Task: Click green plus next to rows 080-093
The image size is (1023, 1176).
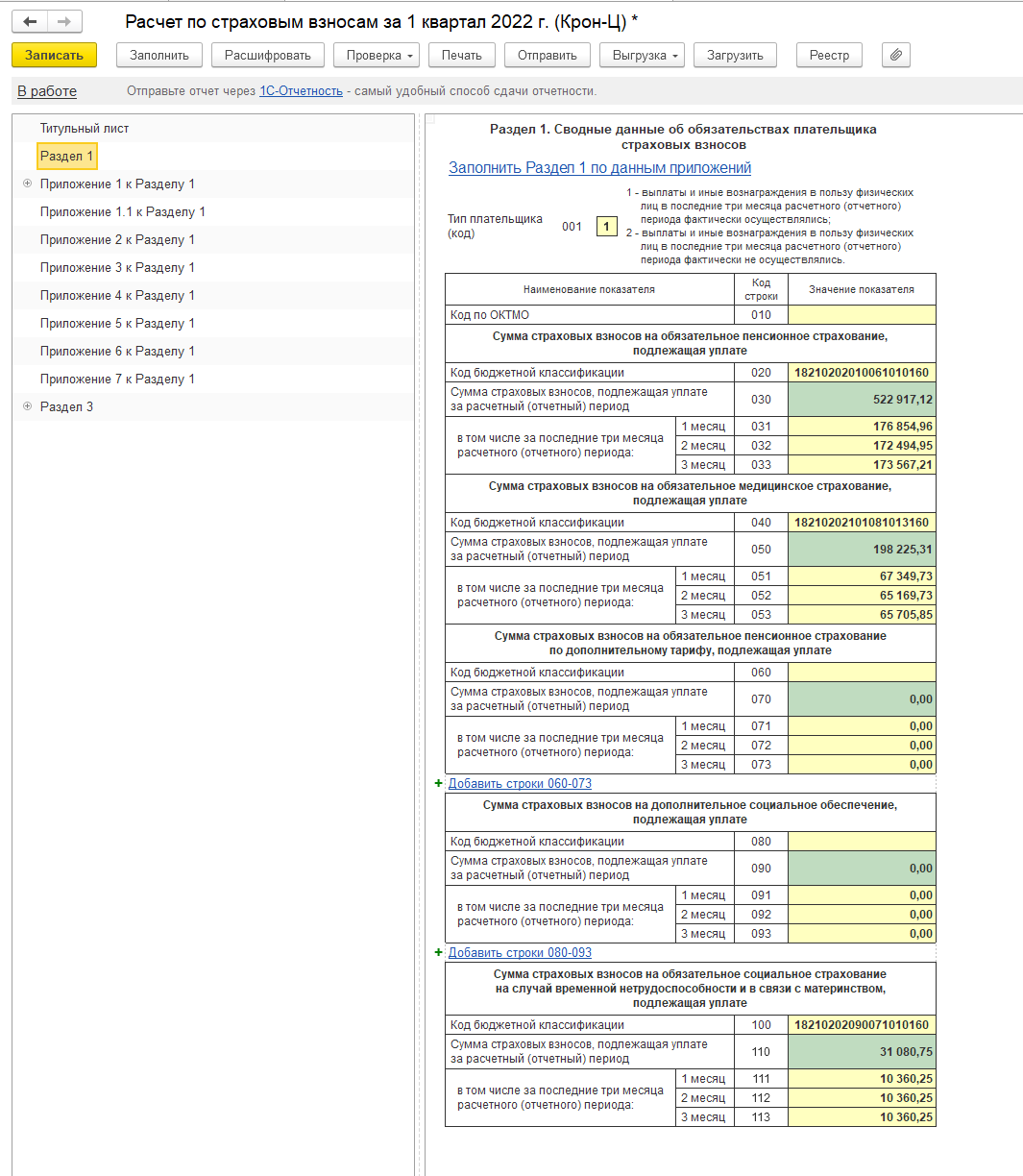Action: point(439,953)
